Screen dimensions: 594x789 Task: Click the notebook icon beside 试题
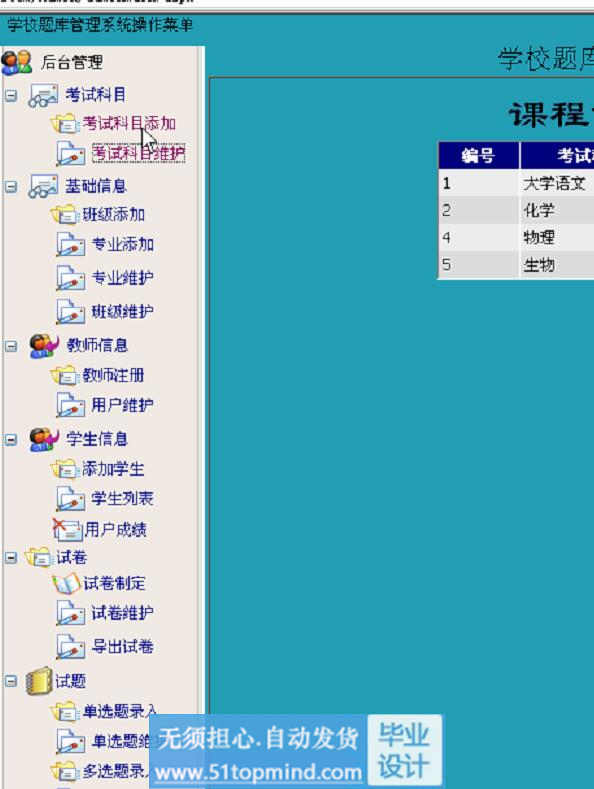tap(40, 681)
